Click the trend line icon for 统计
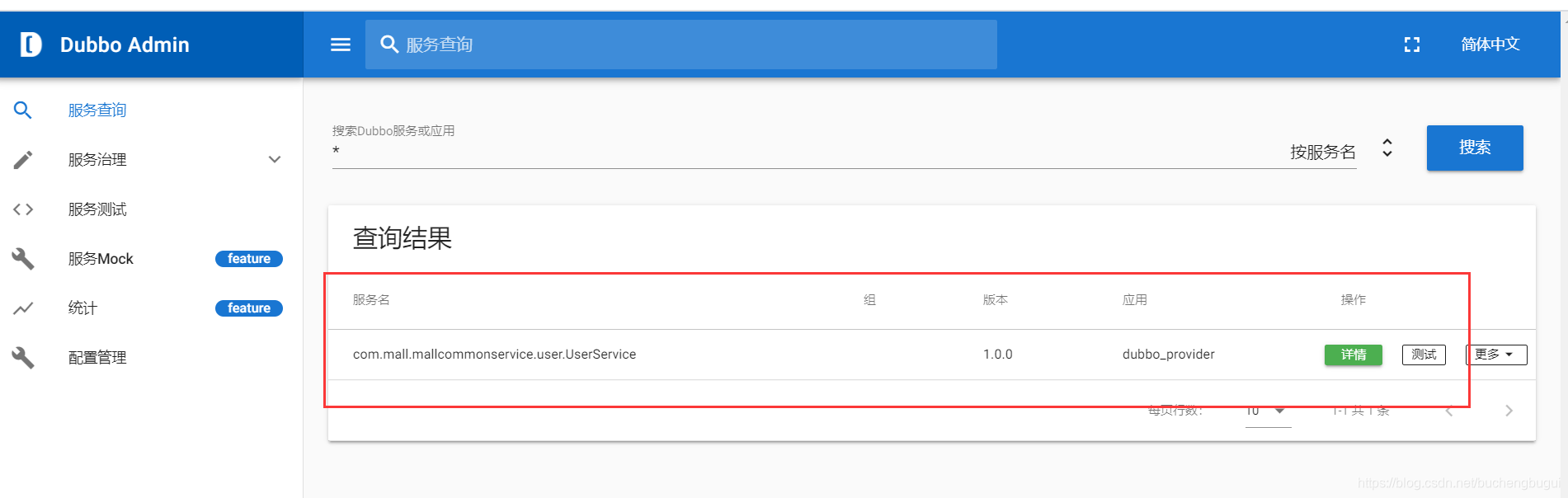 click(x=23, y=308)
